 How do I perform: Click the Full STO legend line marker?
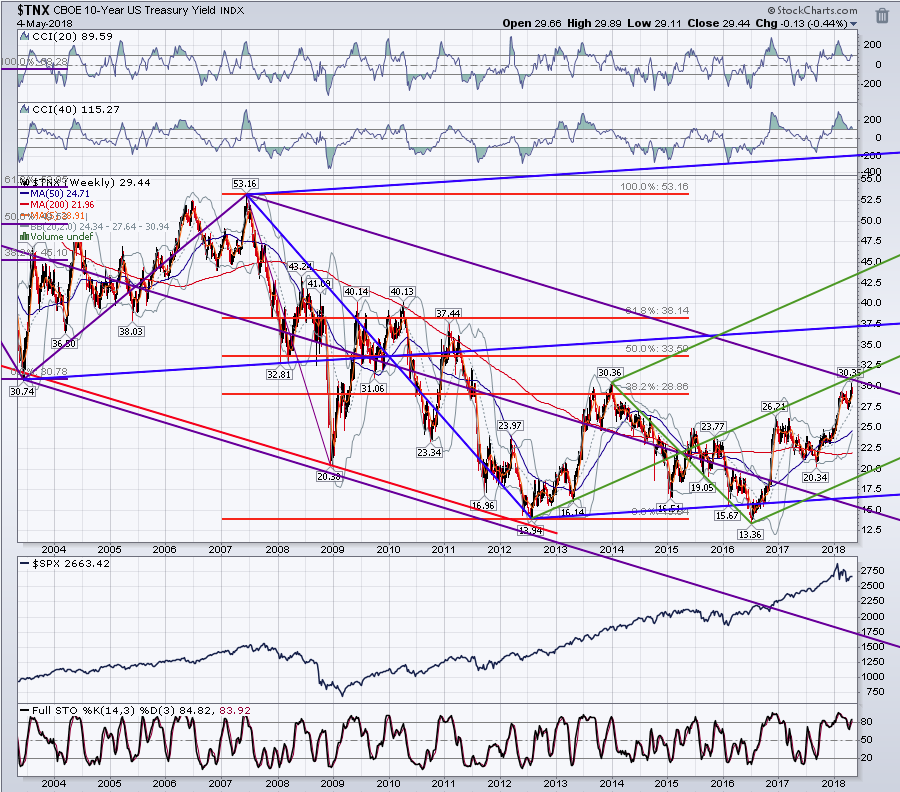click(25, 711)
